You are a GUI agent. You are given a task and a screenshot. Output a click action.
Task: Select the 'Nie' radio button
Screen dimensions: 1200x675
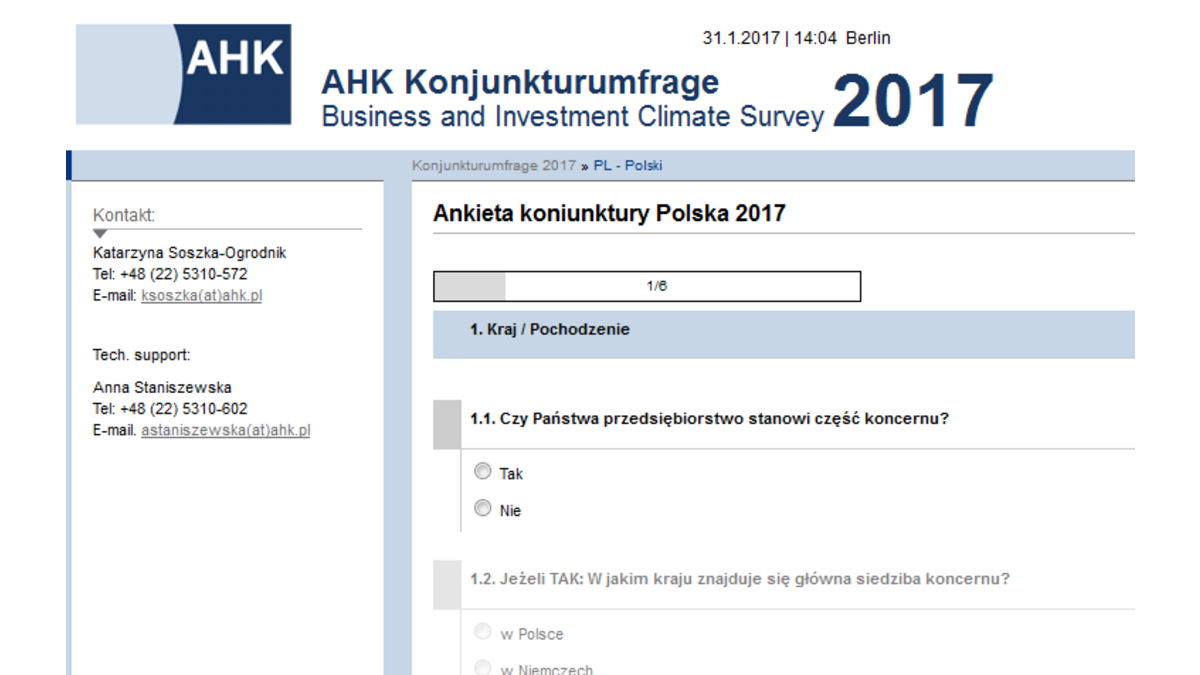(483, 509)
